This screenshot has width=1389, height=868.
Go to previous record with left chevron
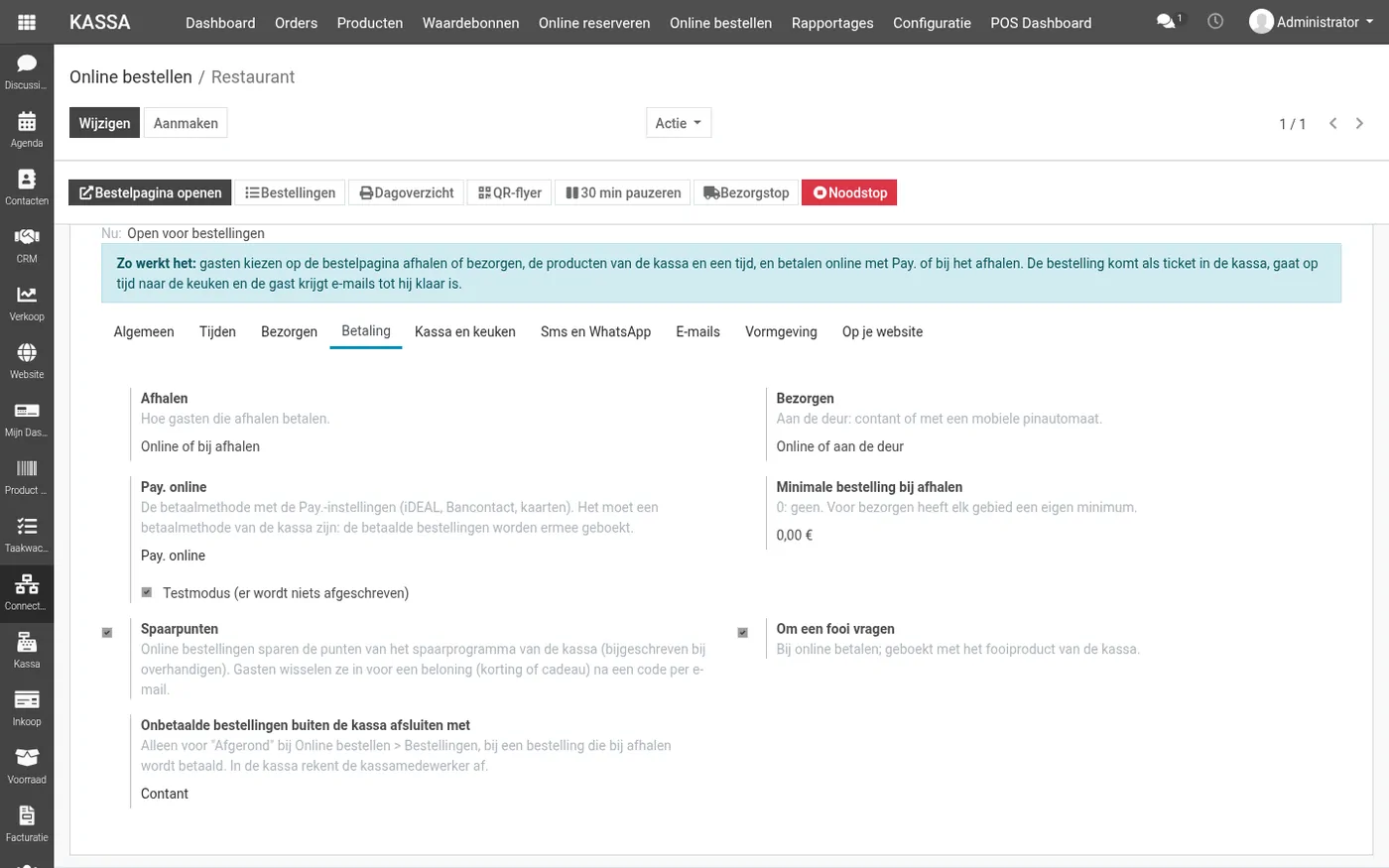coord(1333,123)
